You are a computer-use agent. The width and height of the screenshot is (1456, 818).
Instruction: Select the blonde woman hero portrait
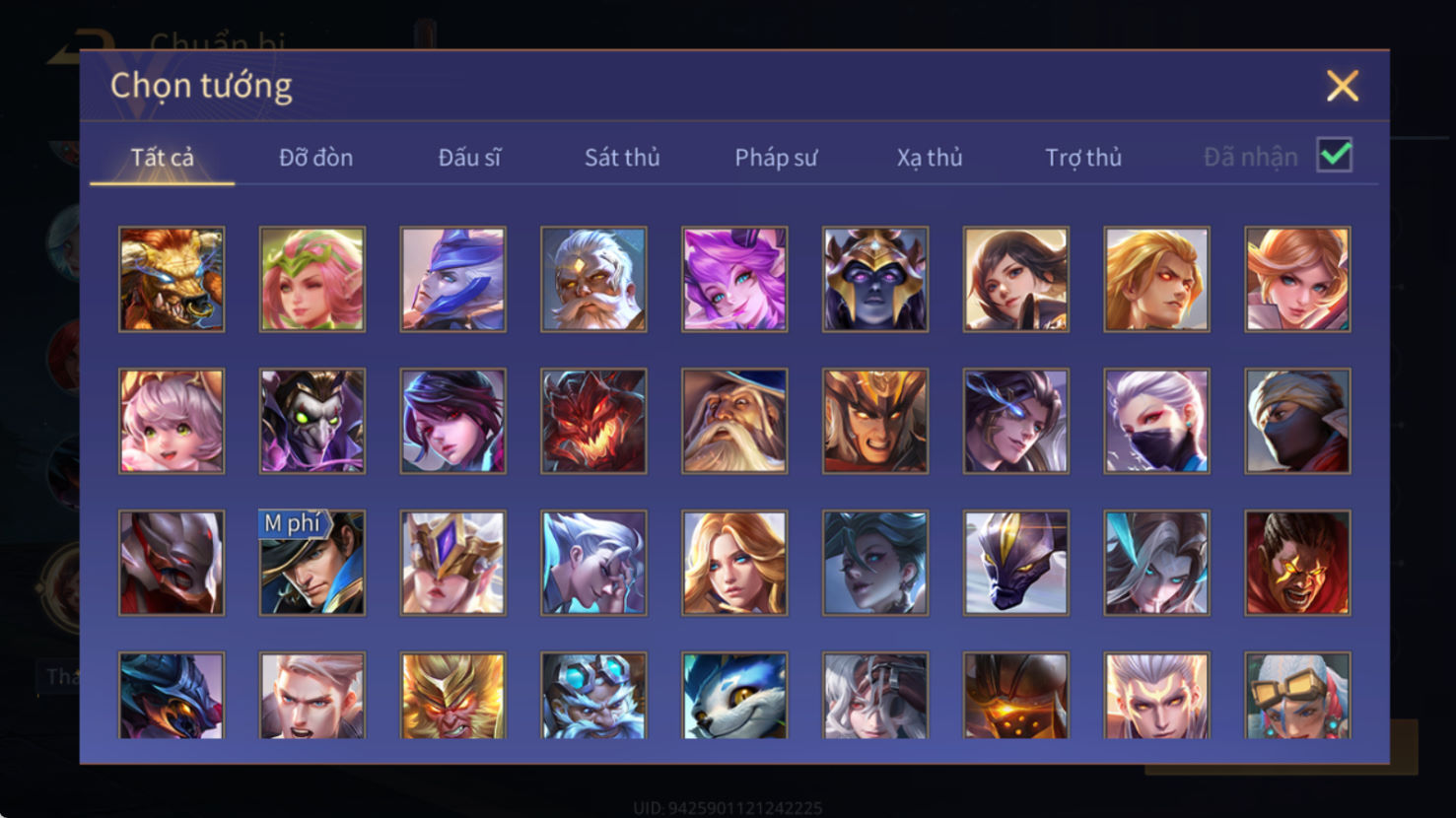pos(734,563)
